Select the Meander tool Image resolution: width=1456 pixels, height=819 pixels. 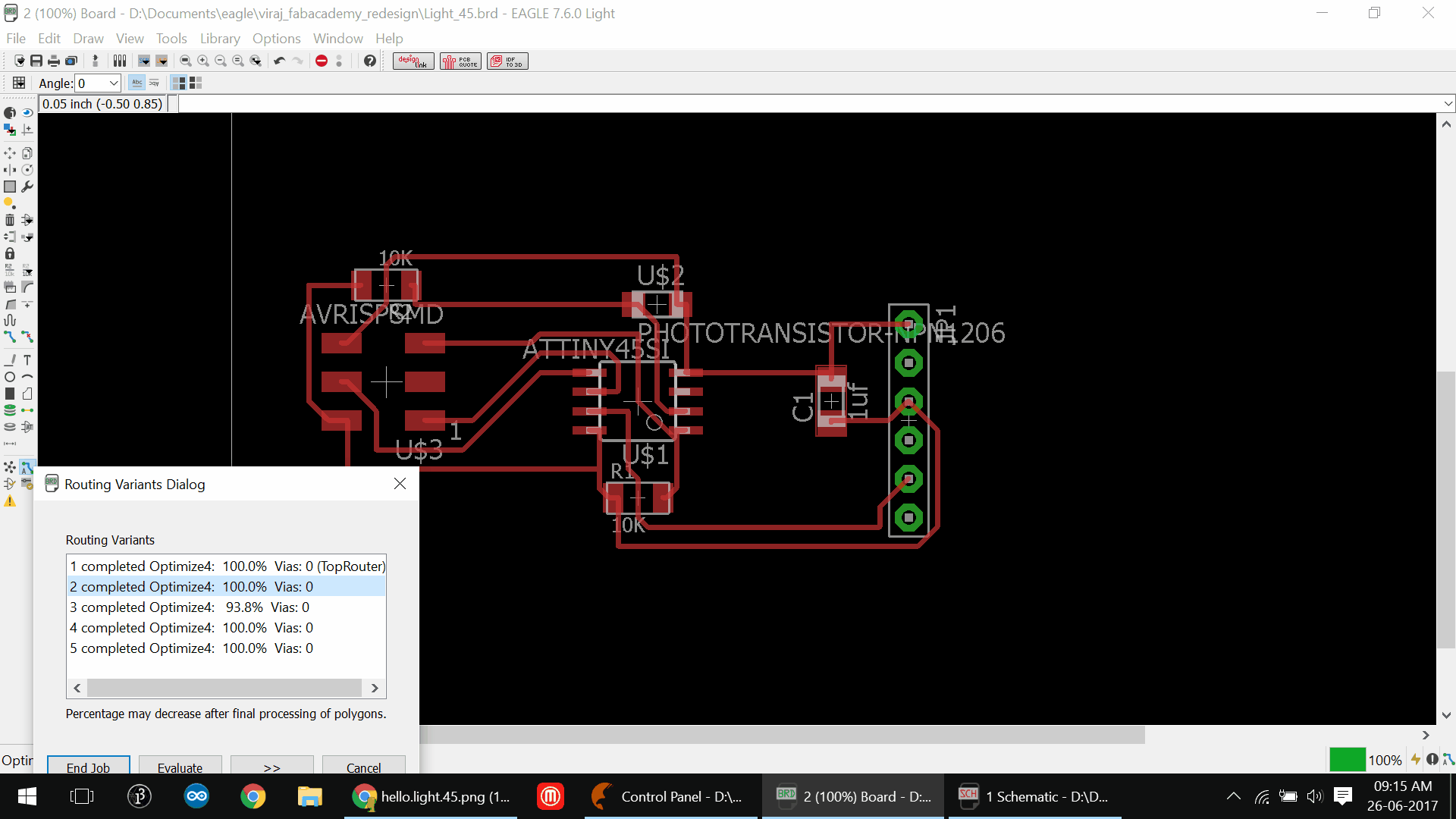[x=10, y=320]
